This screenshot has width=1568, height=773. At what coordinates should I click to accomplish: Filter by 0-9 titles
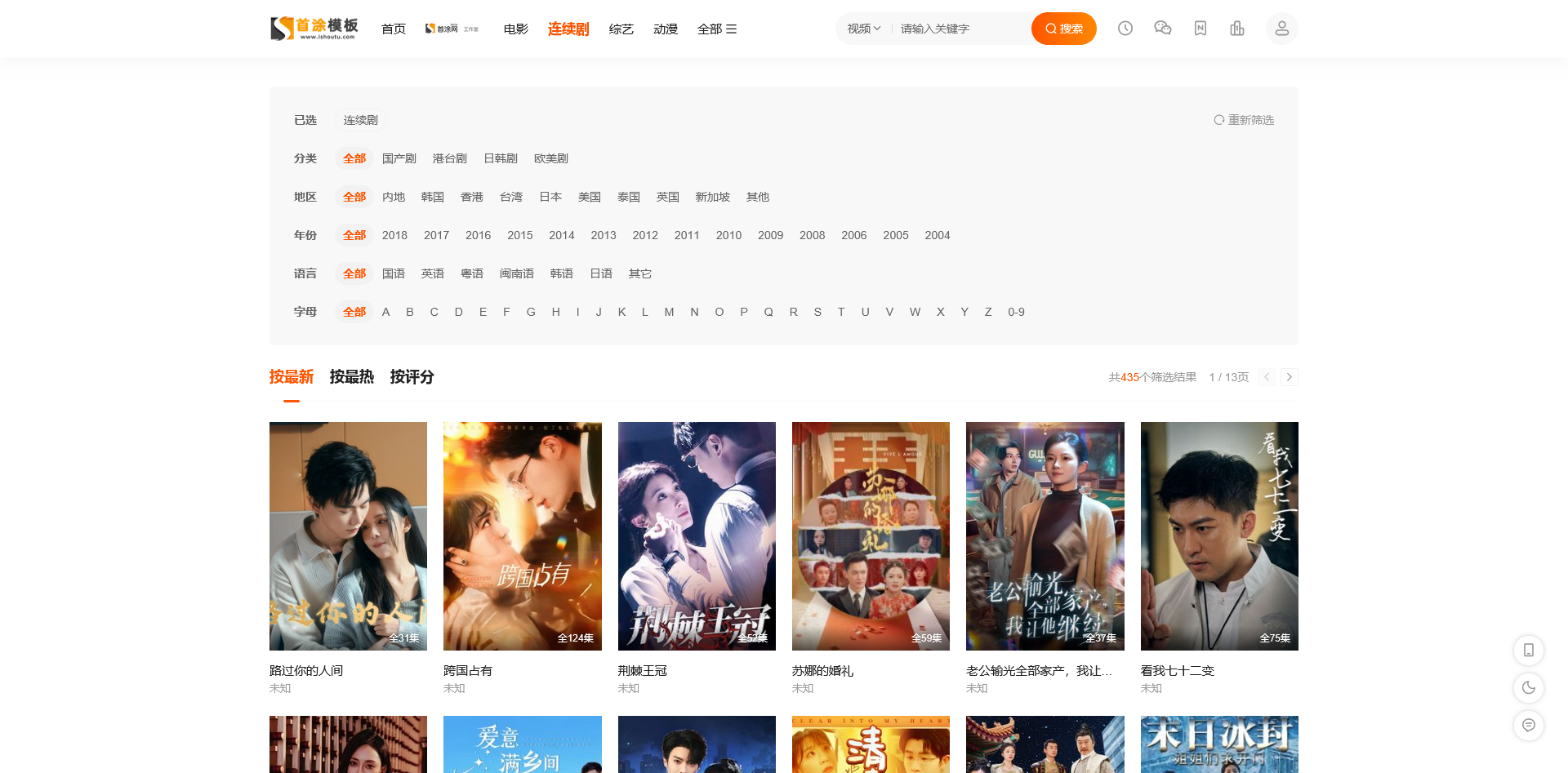pos(1016,312)
